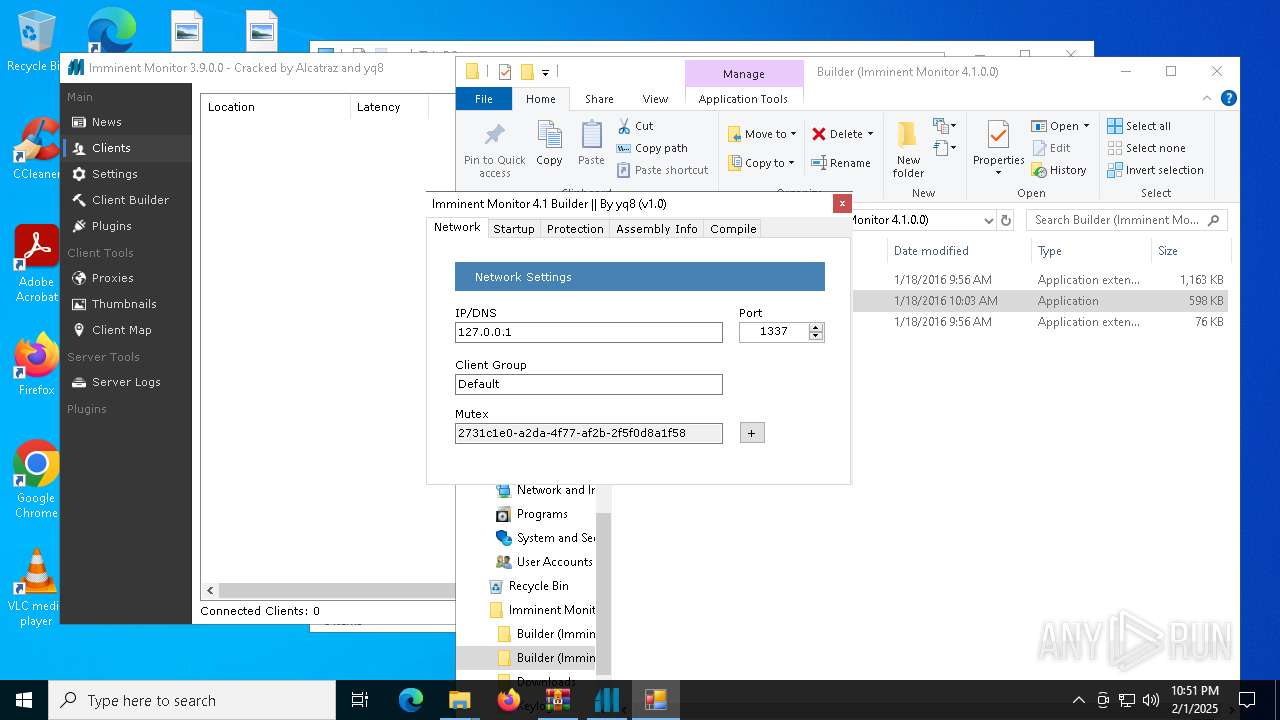The image size is (1280, 720).
Task: Expand Explorer address bar history dropdown
Action: (x=988, y=220)
